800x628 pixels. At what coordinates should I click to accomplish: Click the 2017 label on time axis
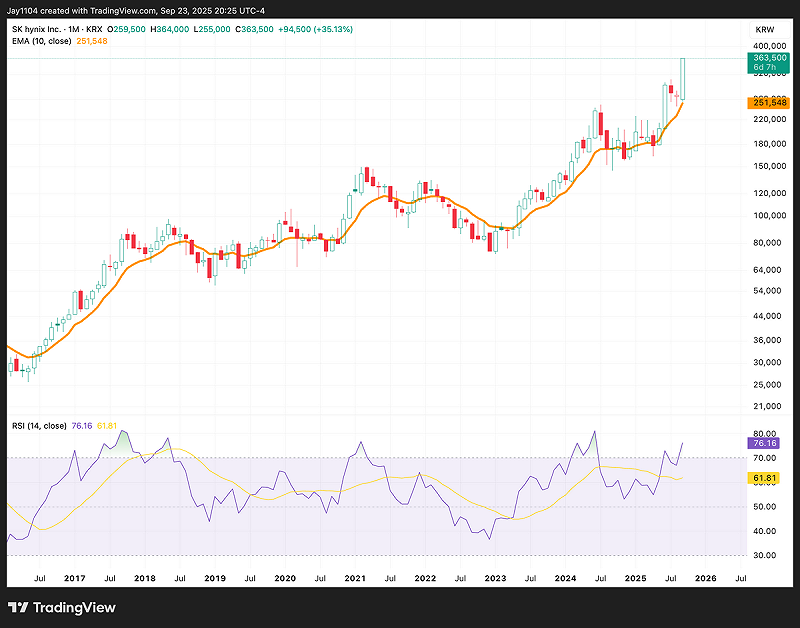[74, 578]
